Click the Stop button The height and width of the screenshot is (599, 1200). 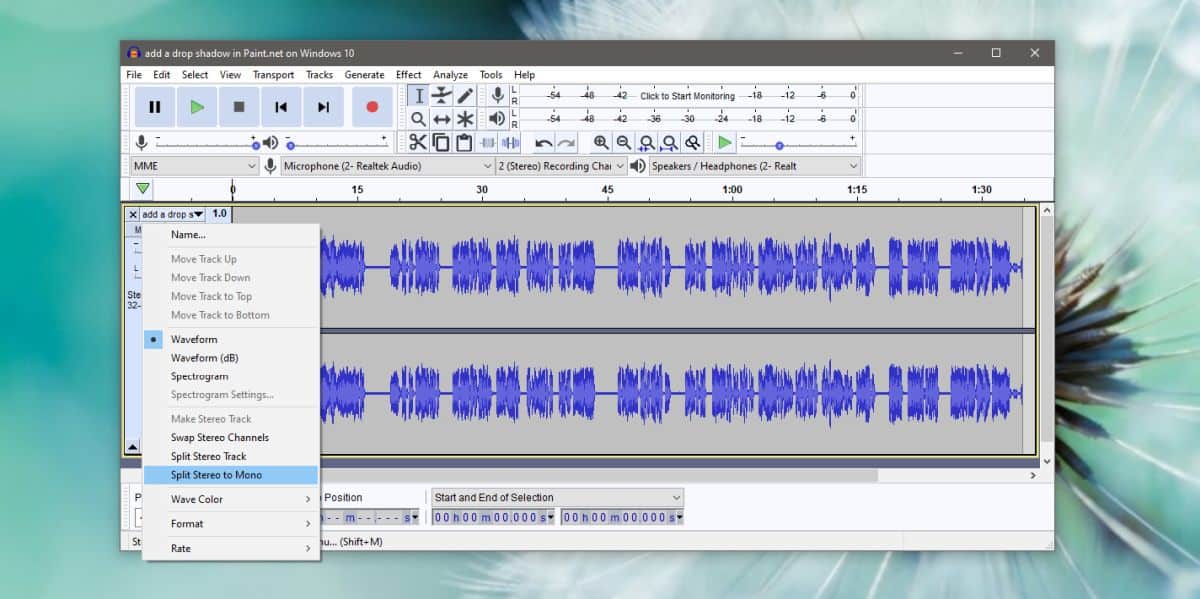pos(239,107)
